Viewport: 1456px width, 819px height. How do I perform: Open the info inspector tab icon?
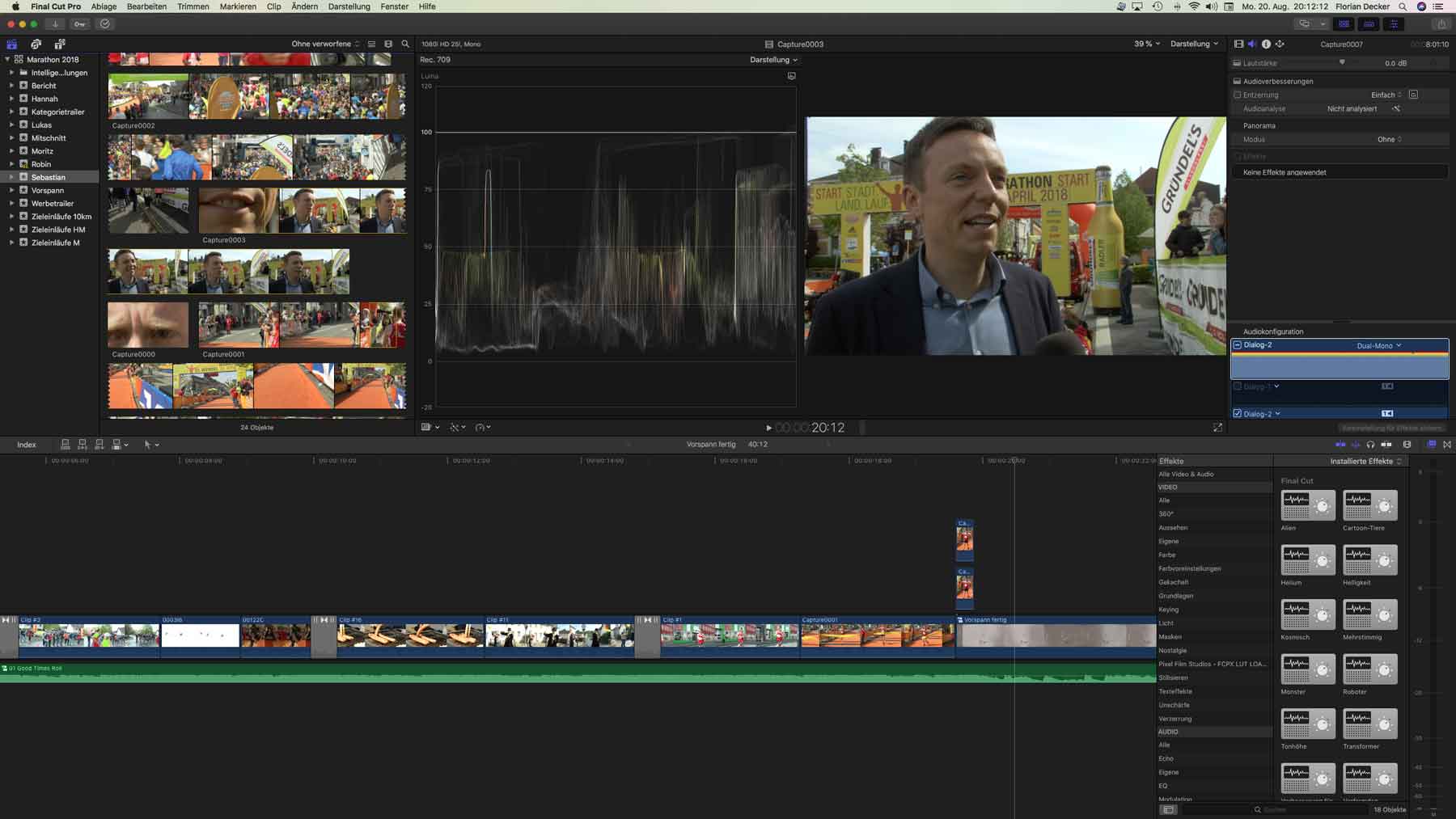(1266, 44)
